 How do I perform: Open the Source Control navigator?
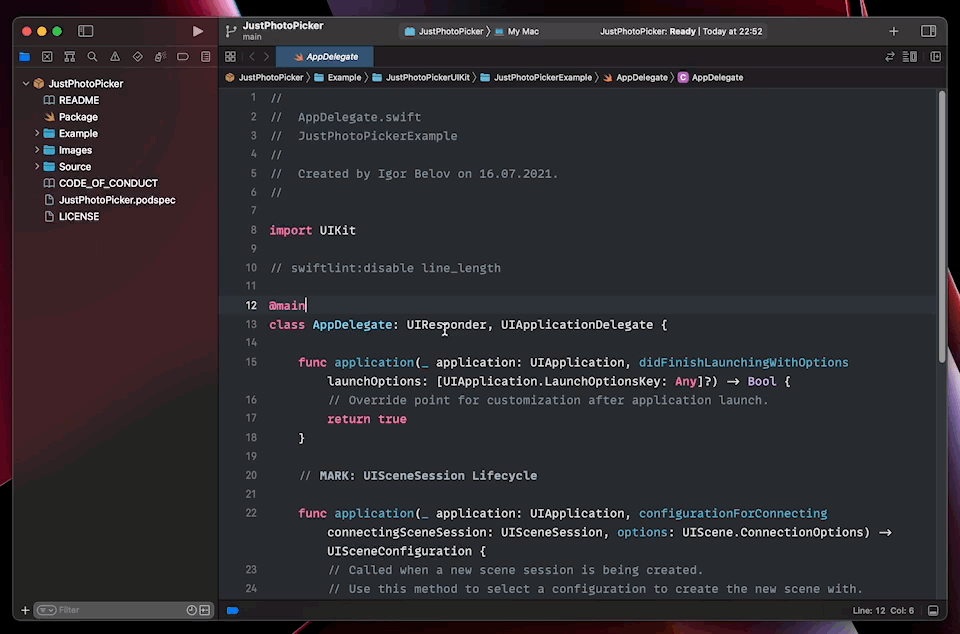pos(47,56)
